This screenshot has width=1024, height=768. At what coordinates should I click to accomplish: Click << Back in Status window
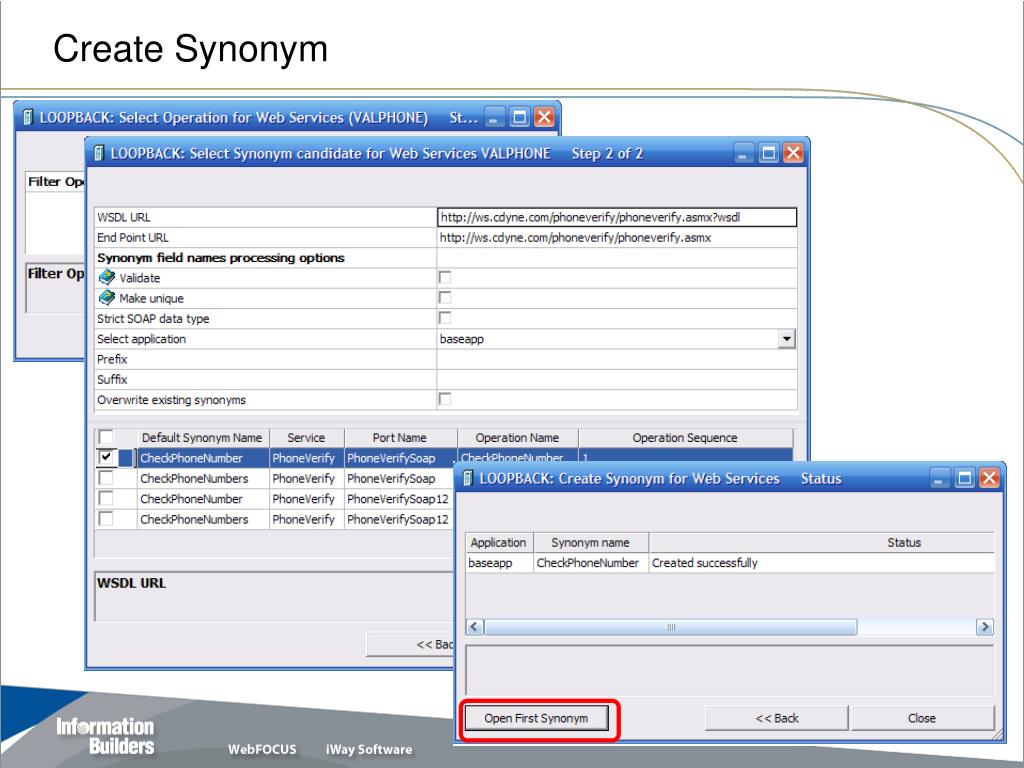(x=776, y=718)
